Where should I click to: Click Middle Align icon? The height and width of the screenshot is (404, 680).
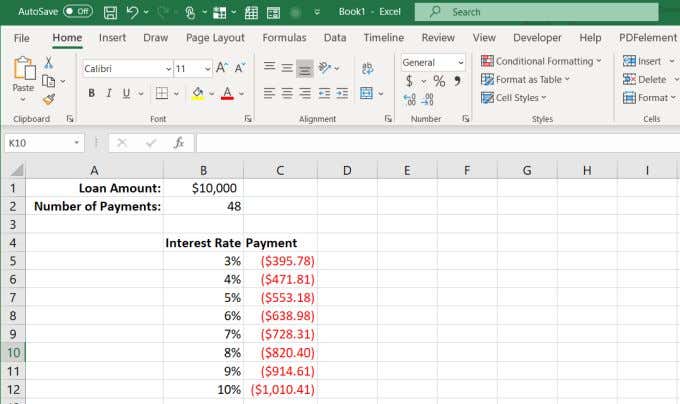[287, 67]
